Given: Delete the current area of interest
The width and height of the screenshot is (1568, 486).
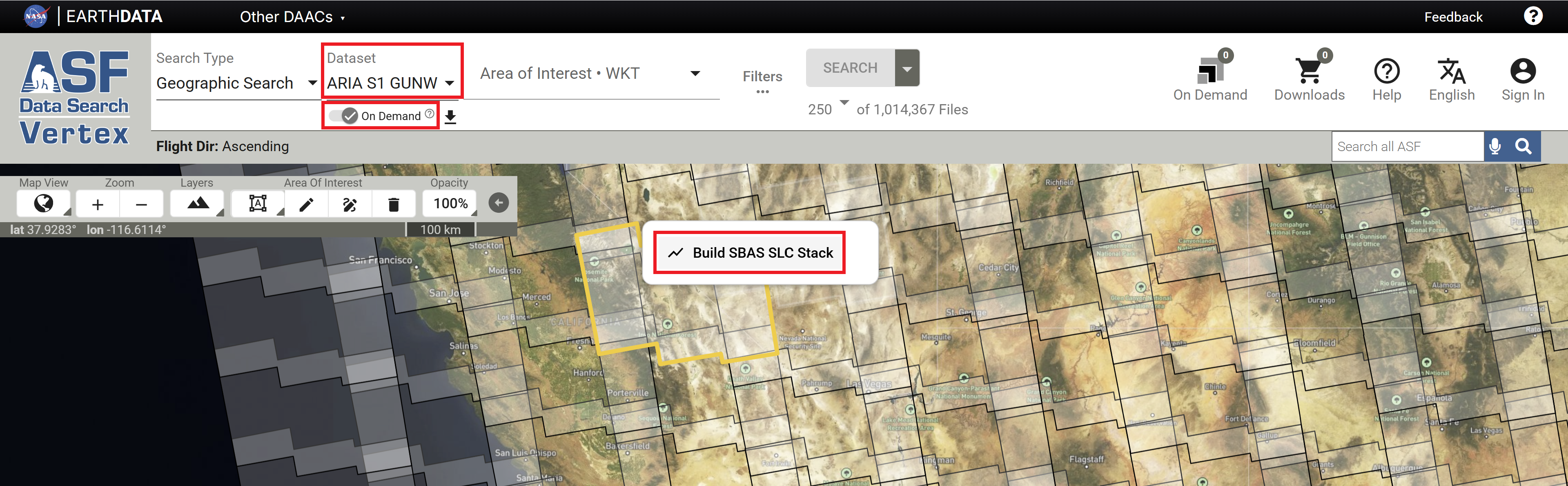Looking at the screenshot, I should (393, 203).
